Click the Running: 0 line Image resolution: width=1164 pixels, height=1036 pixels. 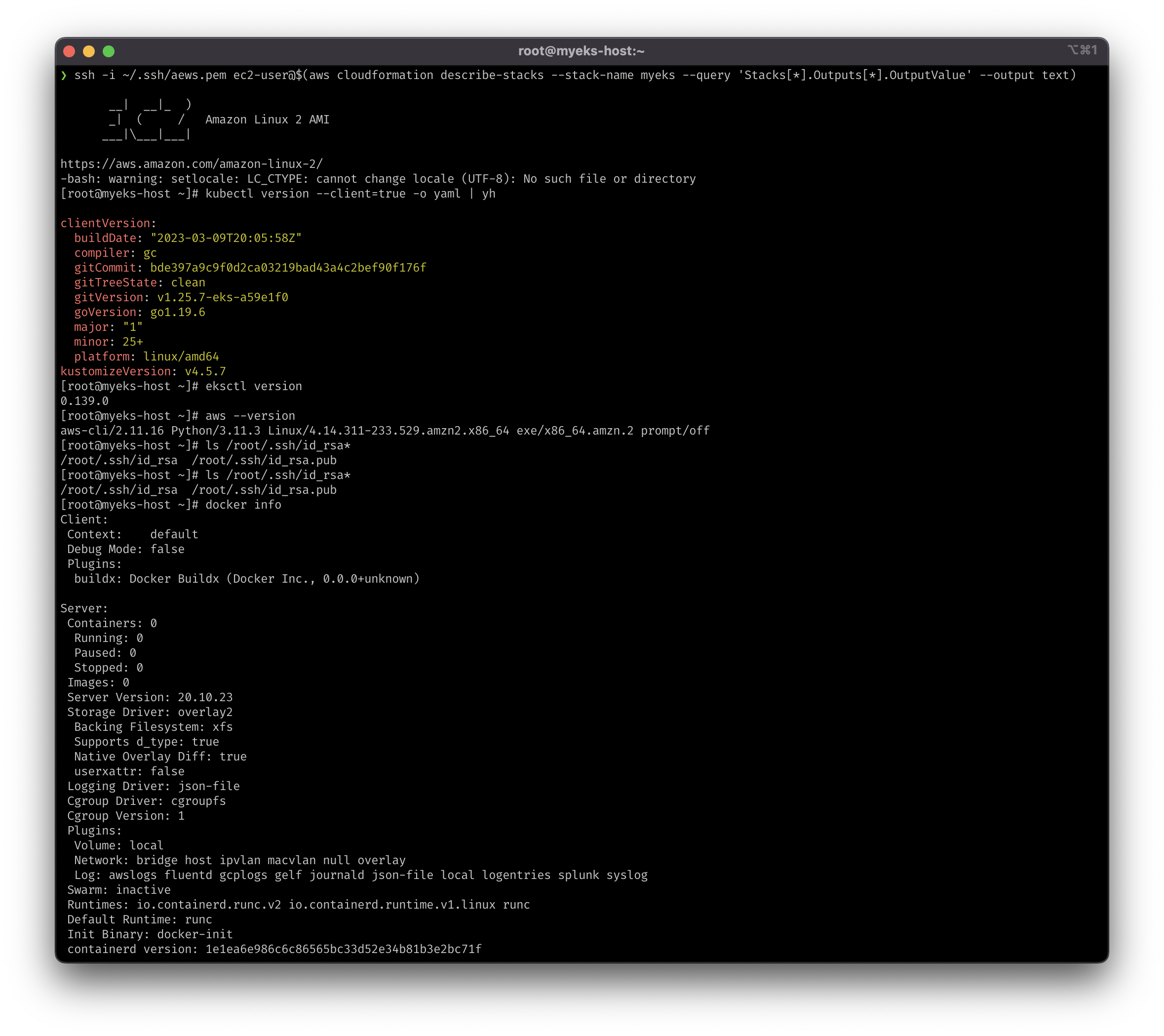pos(109,638)
